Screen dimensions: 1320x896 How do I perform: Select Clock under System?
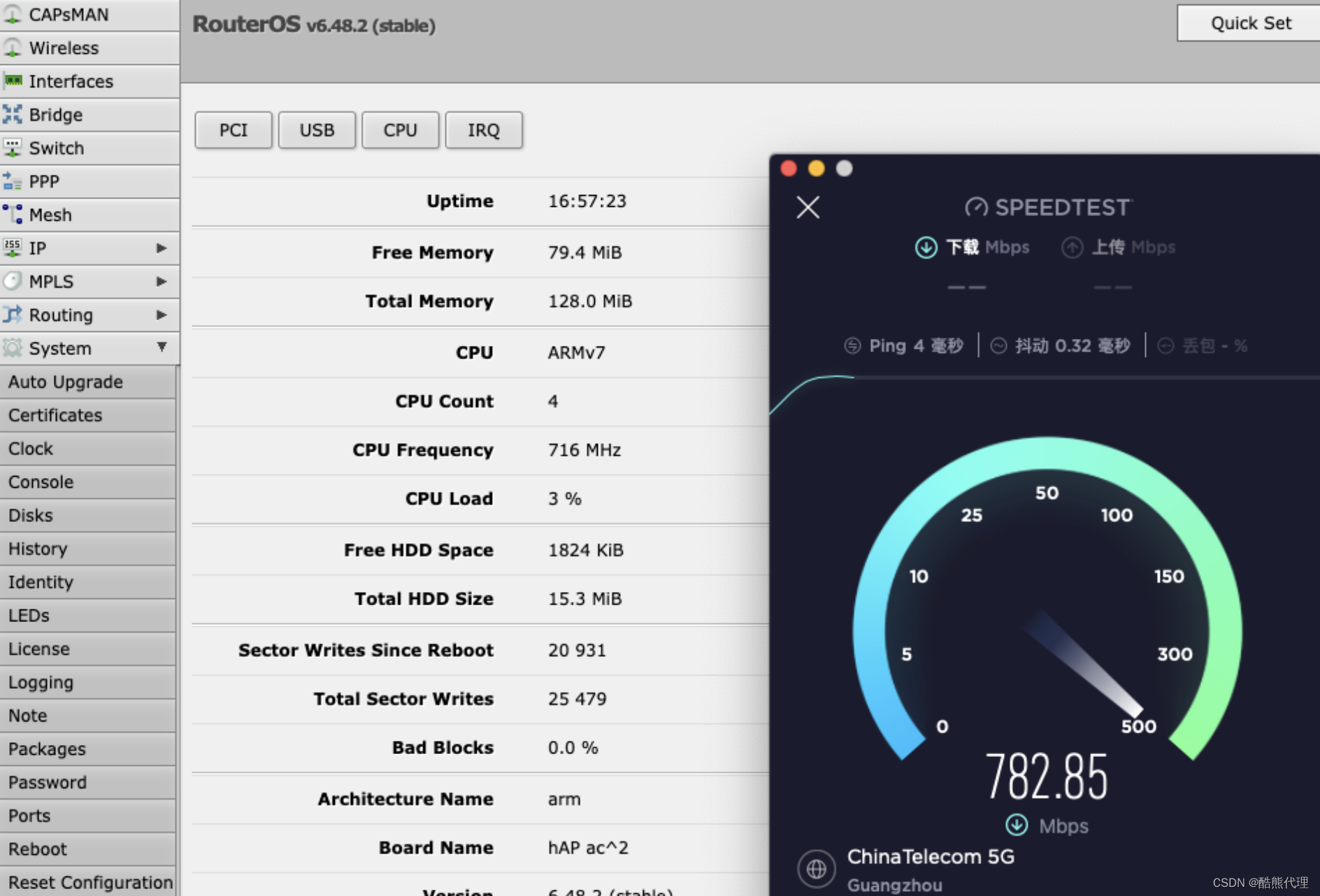[x=87, y=449]
